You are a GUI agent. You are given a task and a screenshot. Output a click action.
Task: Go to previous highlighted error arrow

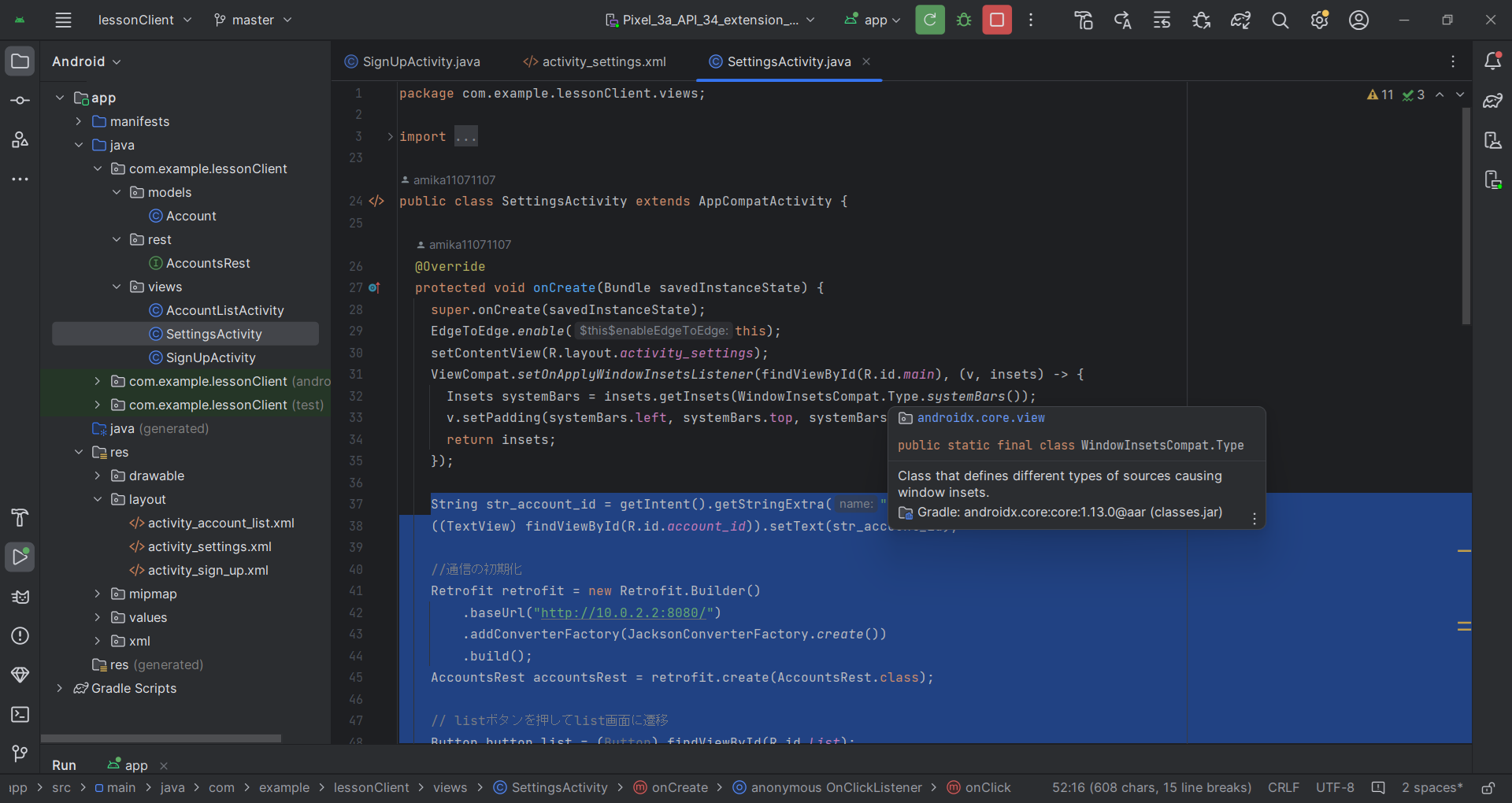point(1440,94)
